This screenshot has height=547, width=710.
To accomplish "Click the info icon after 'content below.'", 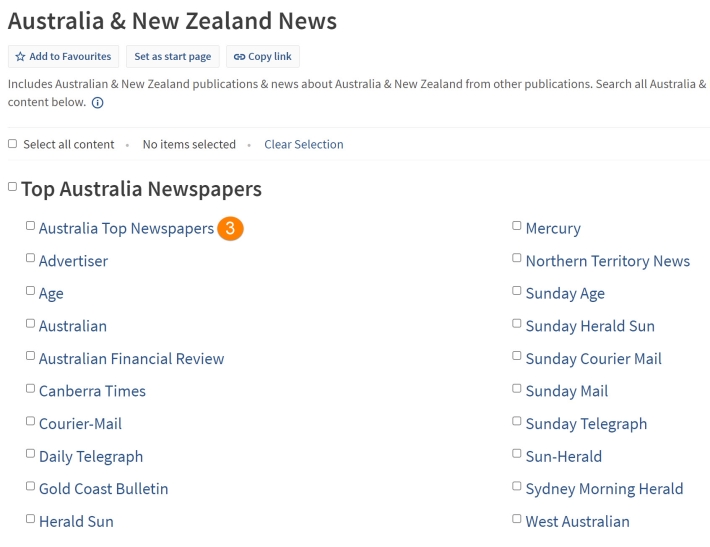I will (97, 103).
